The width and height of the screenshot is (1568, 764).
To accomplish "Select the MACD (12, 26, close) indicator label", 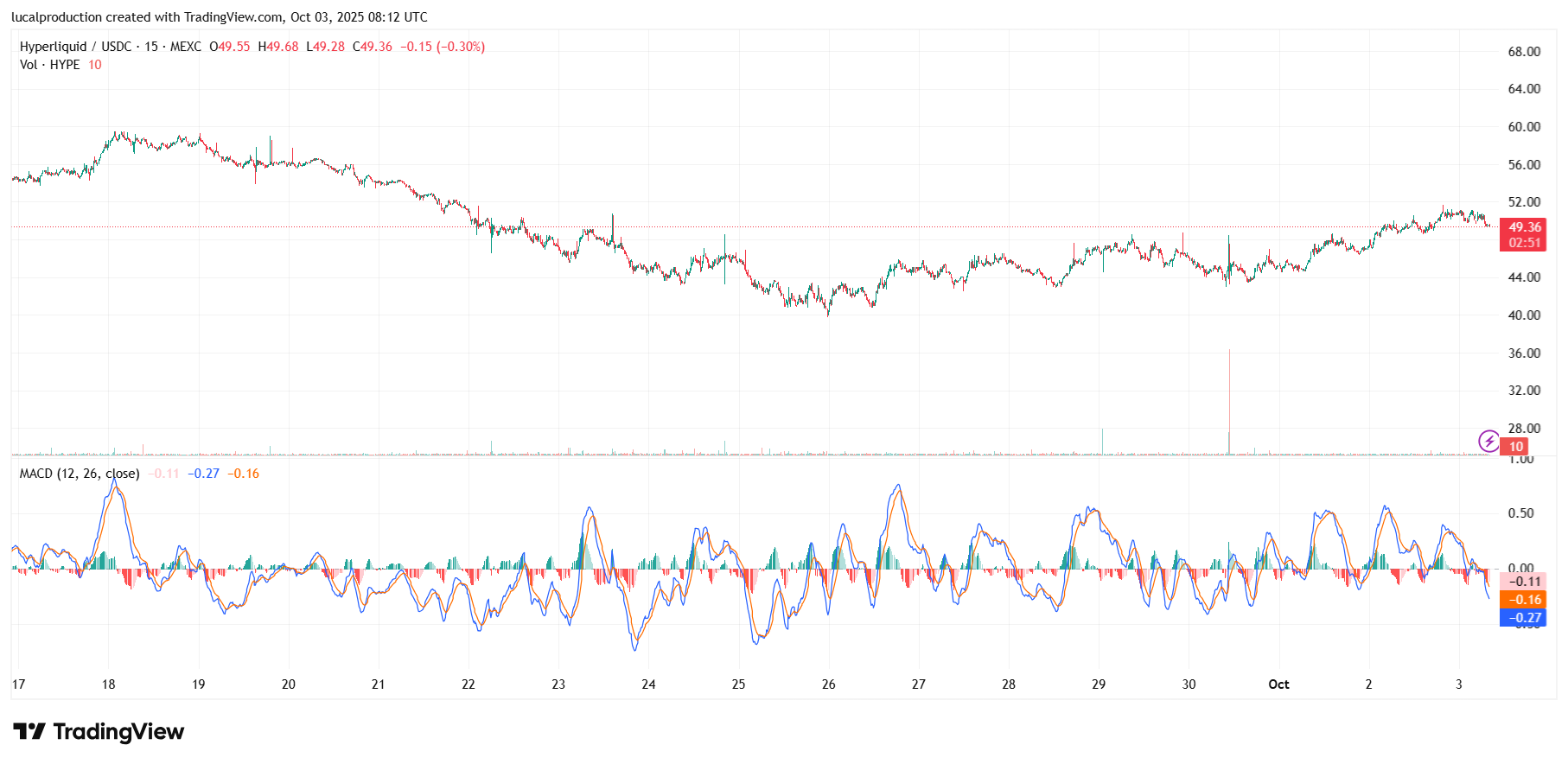I will pos(79,474).
